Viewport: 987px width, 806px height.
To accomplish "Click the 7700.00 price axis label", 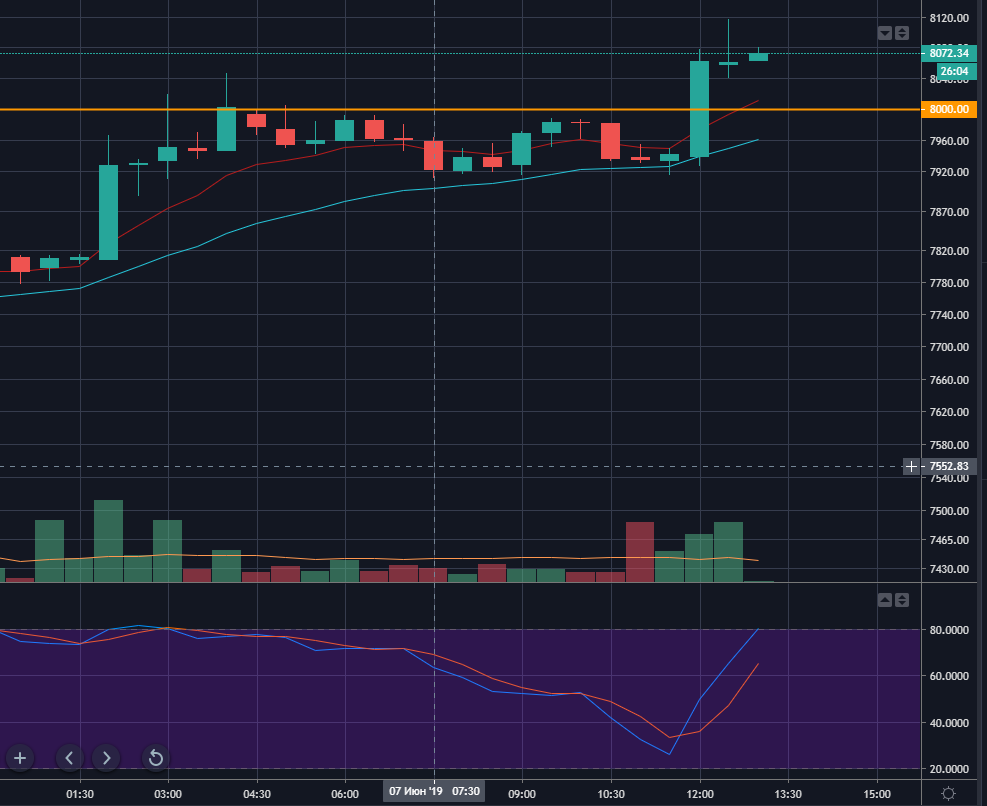I will [949, 347].
